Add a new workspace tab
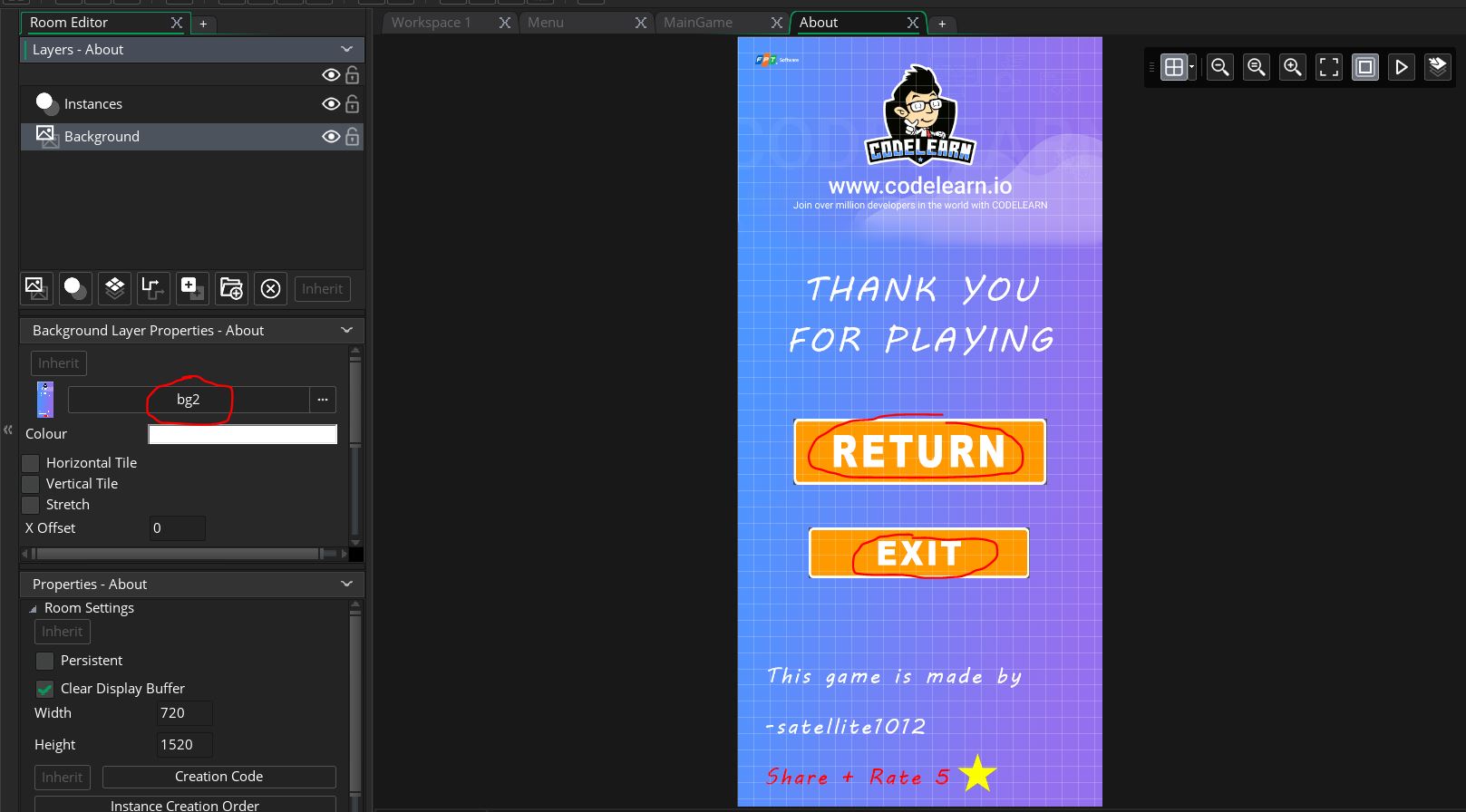 coord(942,24)
